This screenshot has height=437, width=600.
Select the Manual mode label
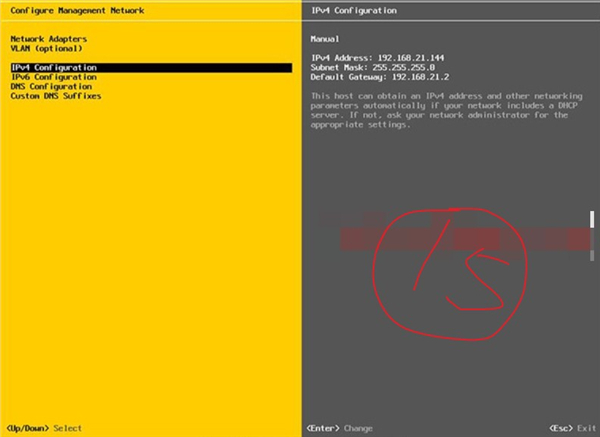[x=325, y=39]
